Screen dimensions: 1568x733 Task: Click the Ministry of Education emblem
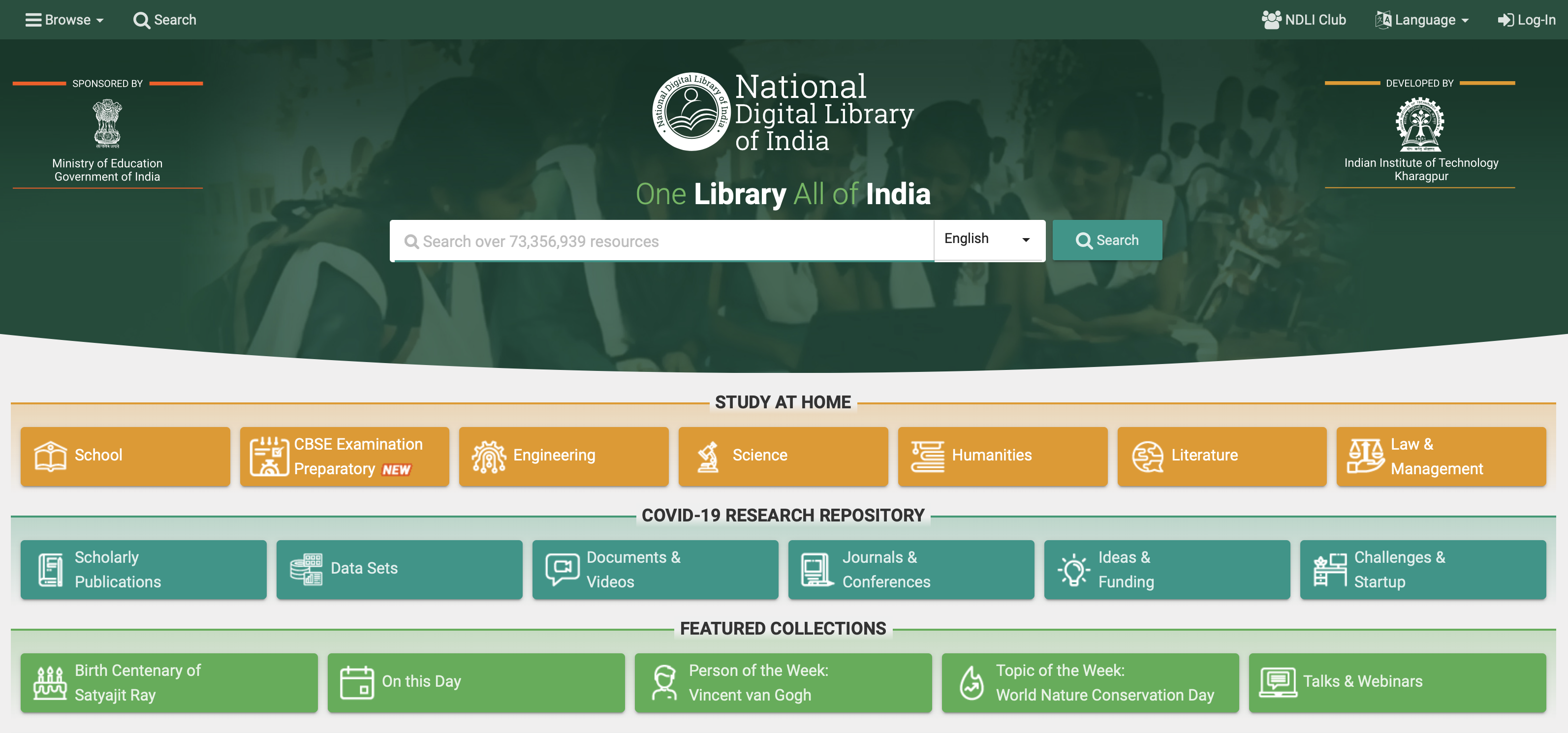coord(107,123)
